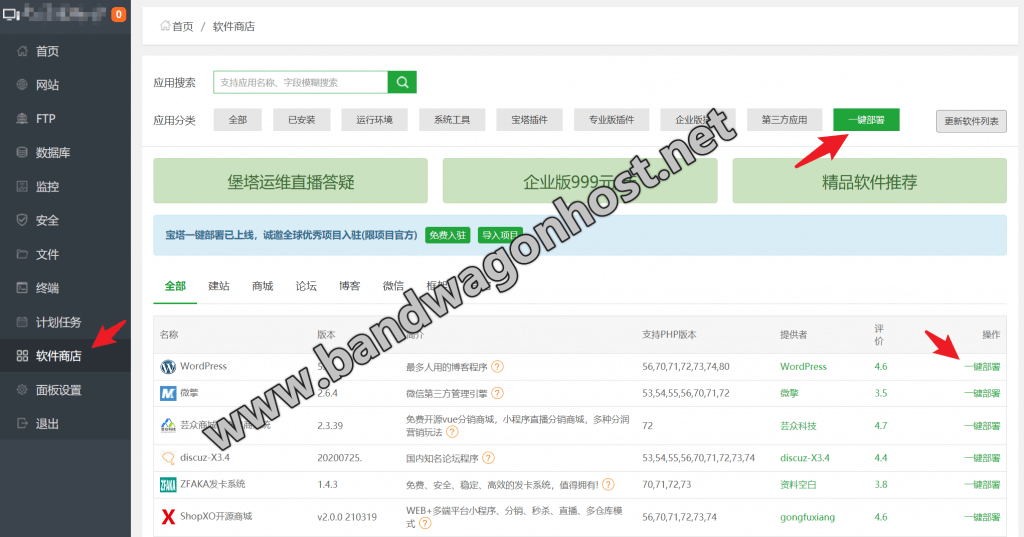Click the 芸众科技 provider link
Screen dimensions: 1024x537
tap(798, 426)
